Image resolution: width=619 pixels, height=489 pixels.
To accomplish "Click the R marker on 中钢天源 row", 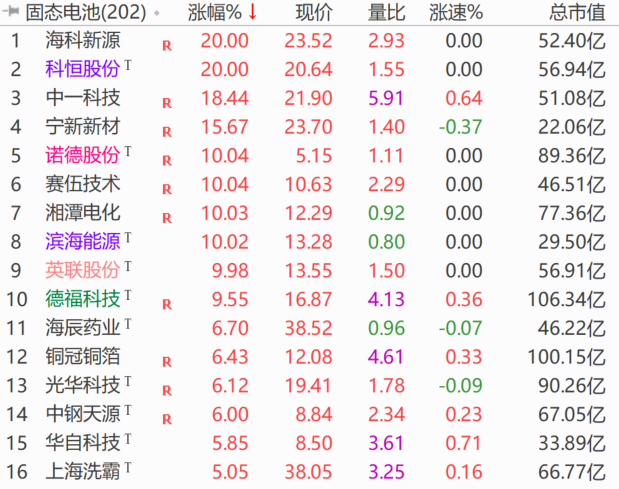I will click(167, 419).
